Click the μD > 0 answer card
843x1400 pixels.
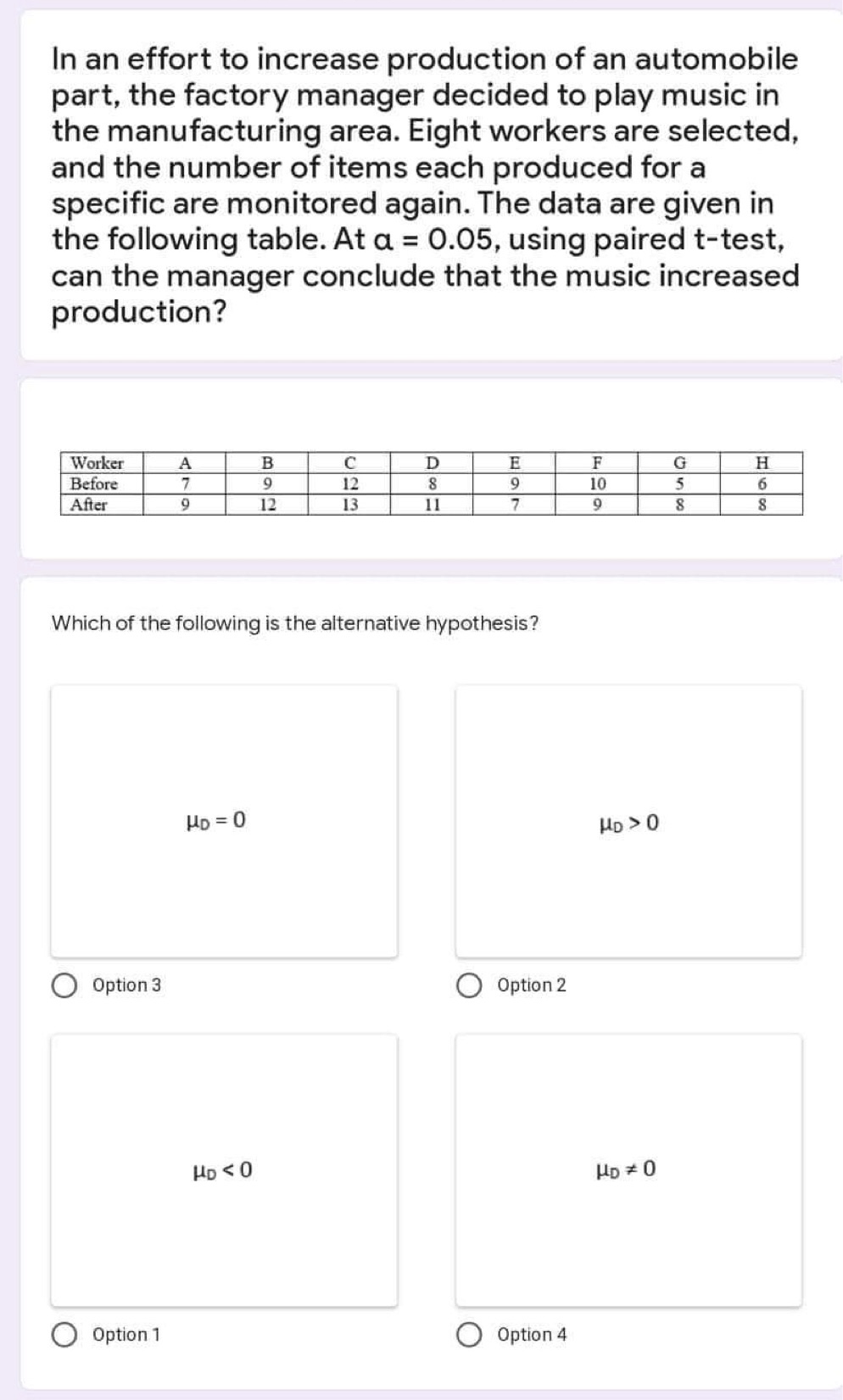pos(629,819)
